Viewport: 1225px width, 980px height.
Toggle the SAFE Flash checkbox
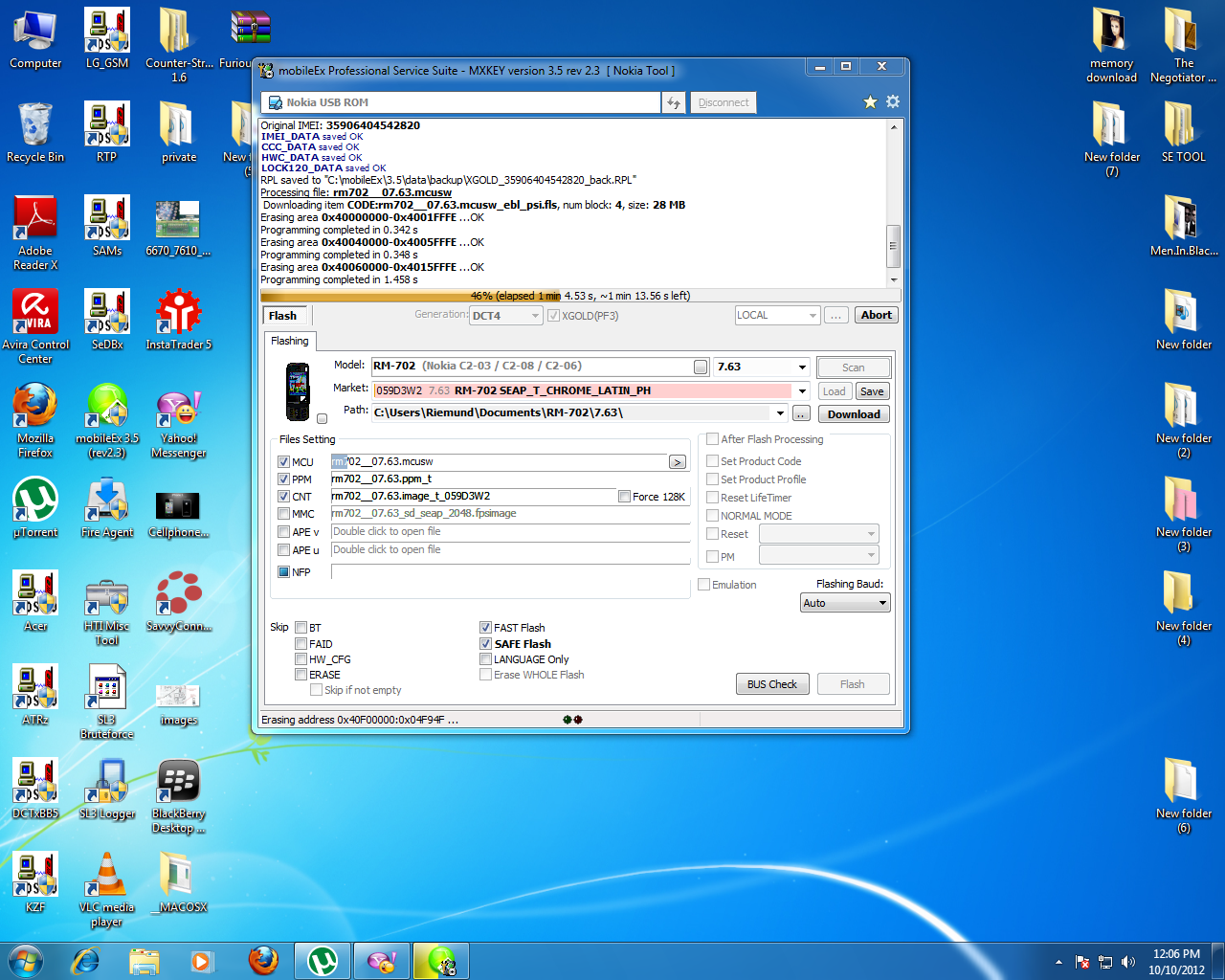485,644
